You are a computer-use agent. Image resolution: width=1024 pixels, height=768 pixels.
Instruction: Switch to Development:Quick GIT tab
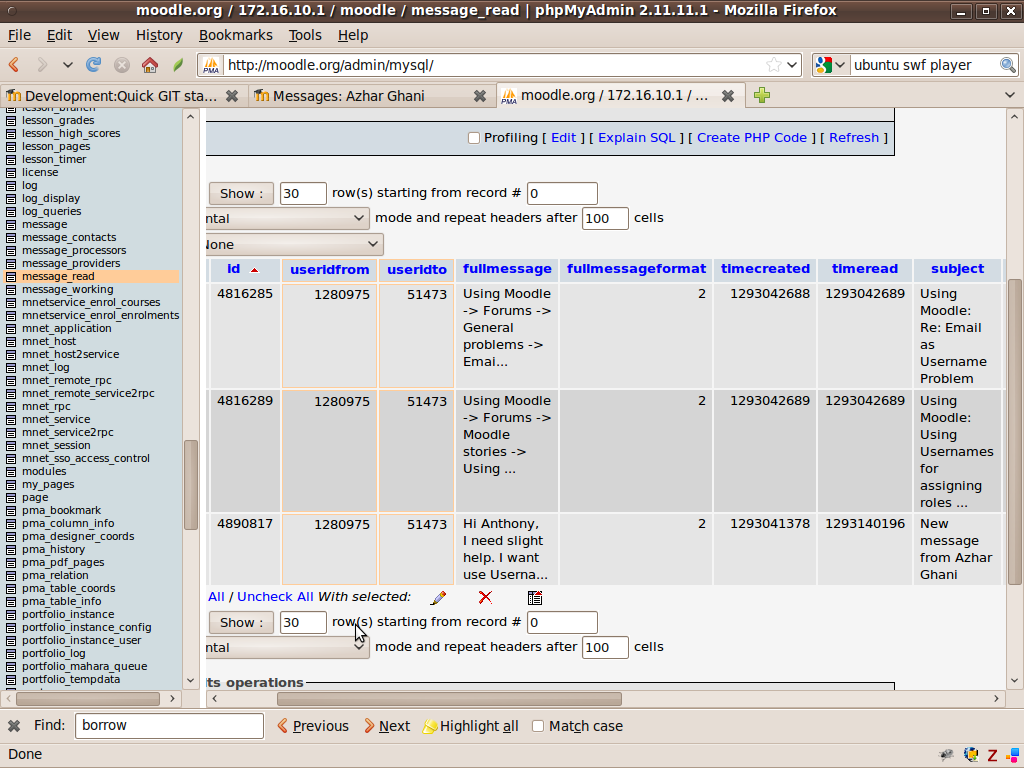click(121, 96)
